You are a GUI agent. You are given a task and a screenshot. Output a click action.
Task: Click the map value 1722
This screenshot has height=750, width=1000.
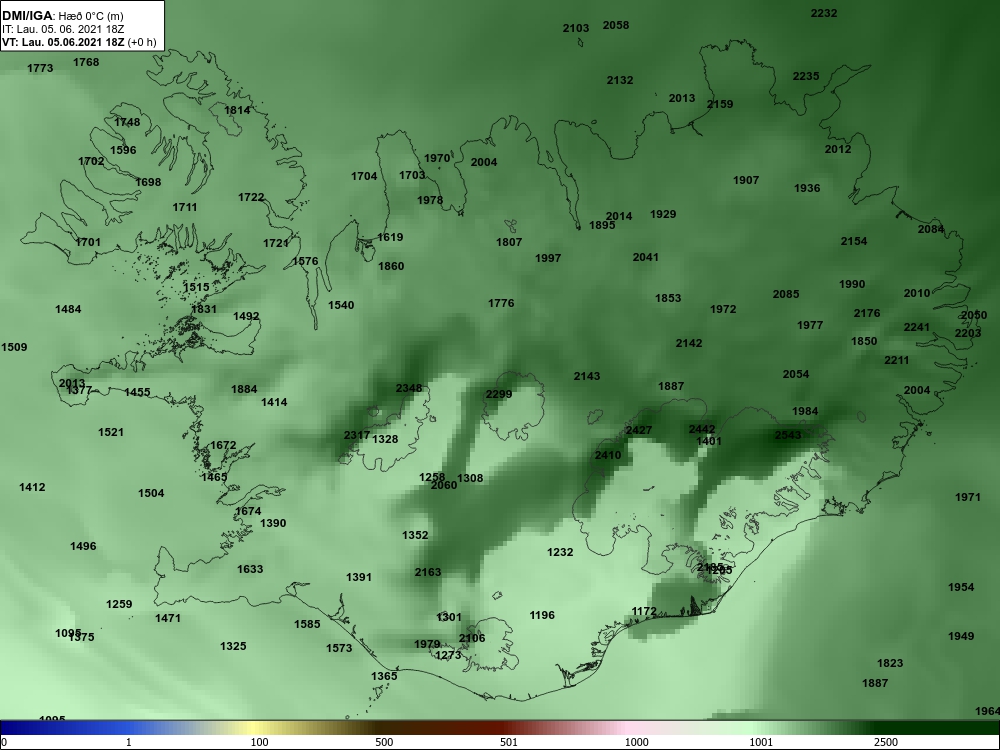(x=251, y=198)
